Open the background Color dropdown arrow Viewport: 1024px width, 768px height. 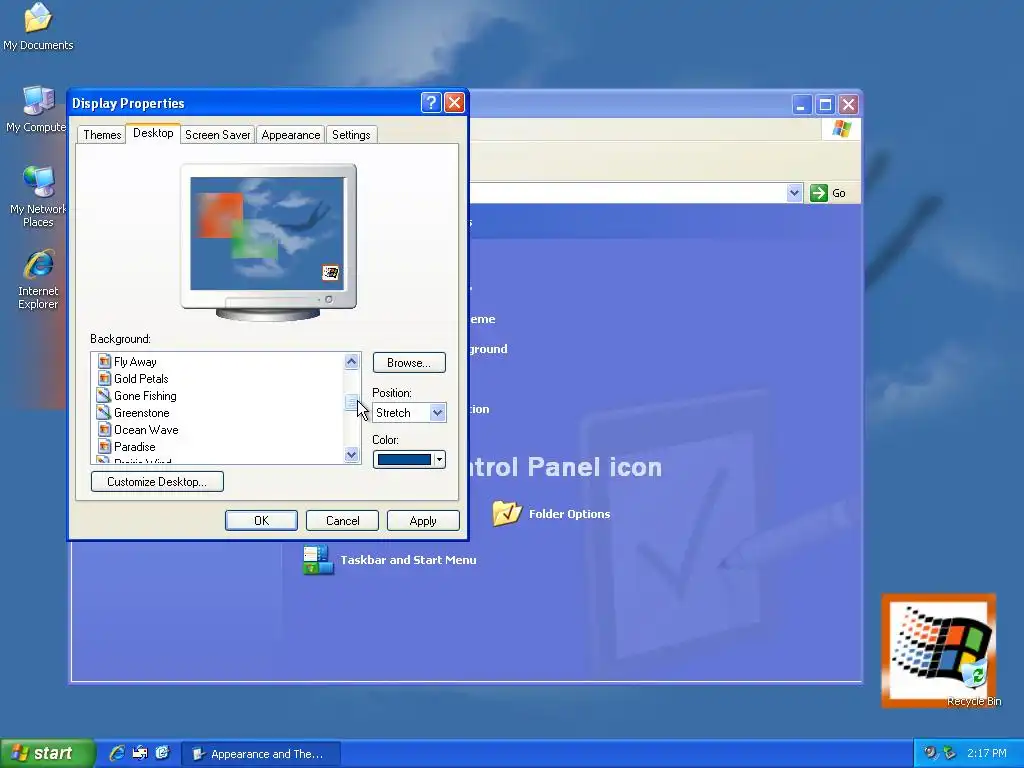point(440,460)
